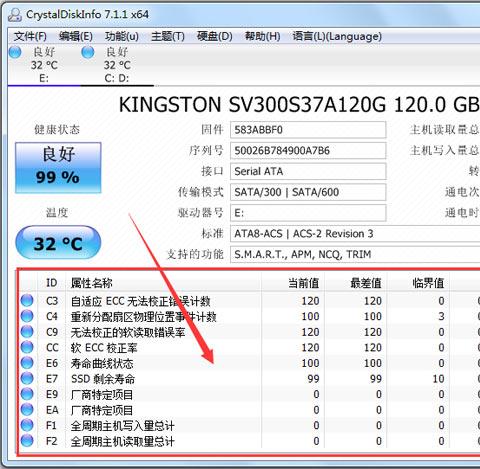The height and width of the screenshot is (469, 480).
Task: Click status orb for attribute E9
Action: tap(27, 394)
